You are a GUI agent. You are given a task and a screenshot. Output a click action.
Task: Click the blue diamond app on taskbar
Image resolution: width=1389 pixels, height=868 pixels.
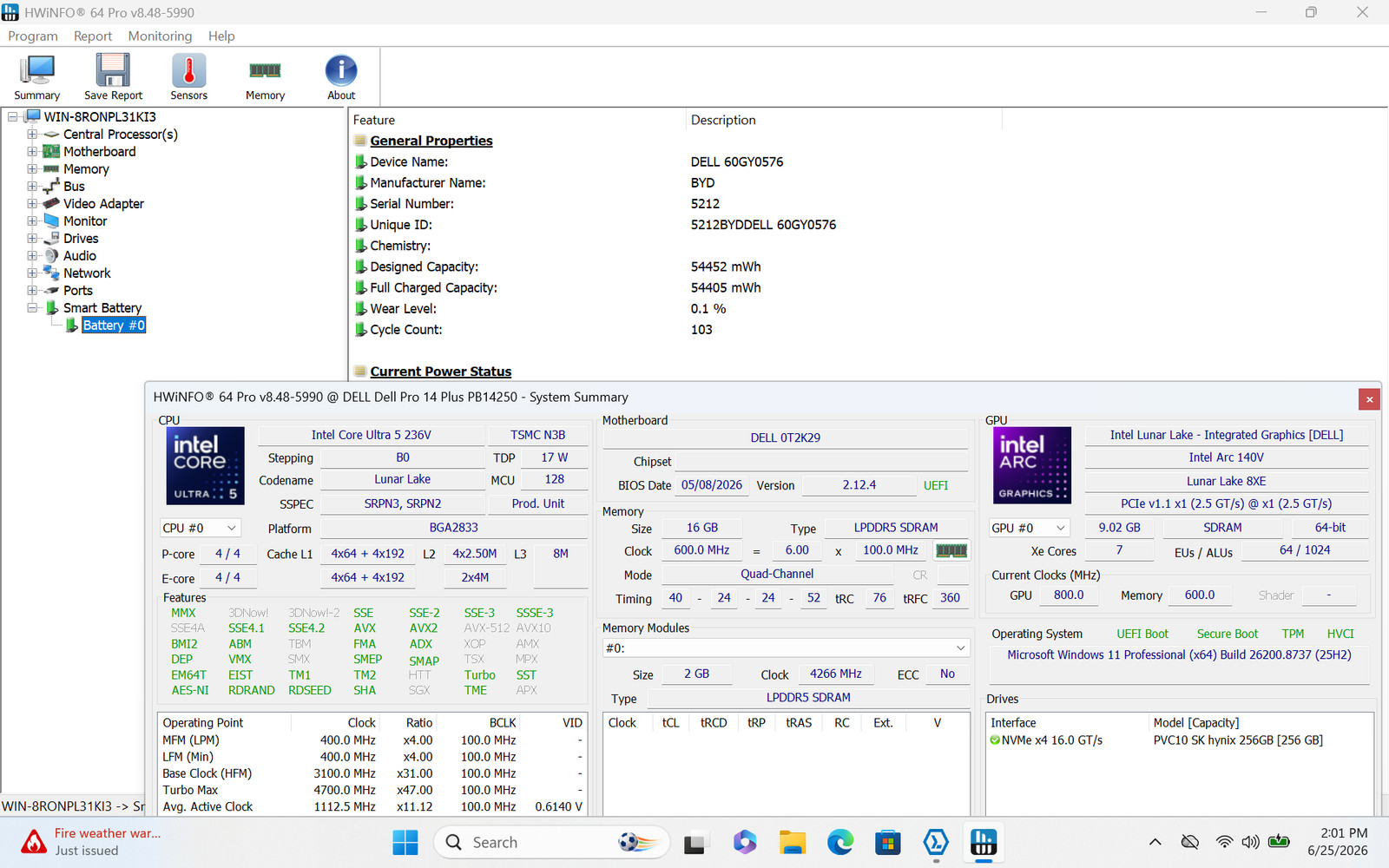point(935,842)
